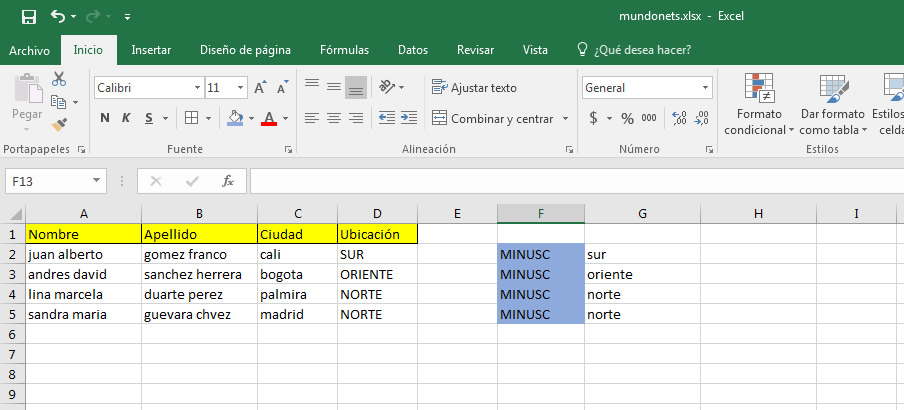The image size is (904, 410).
Task: Apply cell borders icon
Action: (x=191, y=118)
